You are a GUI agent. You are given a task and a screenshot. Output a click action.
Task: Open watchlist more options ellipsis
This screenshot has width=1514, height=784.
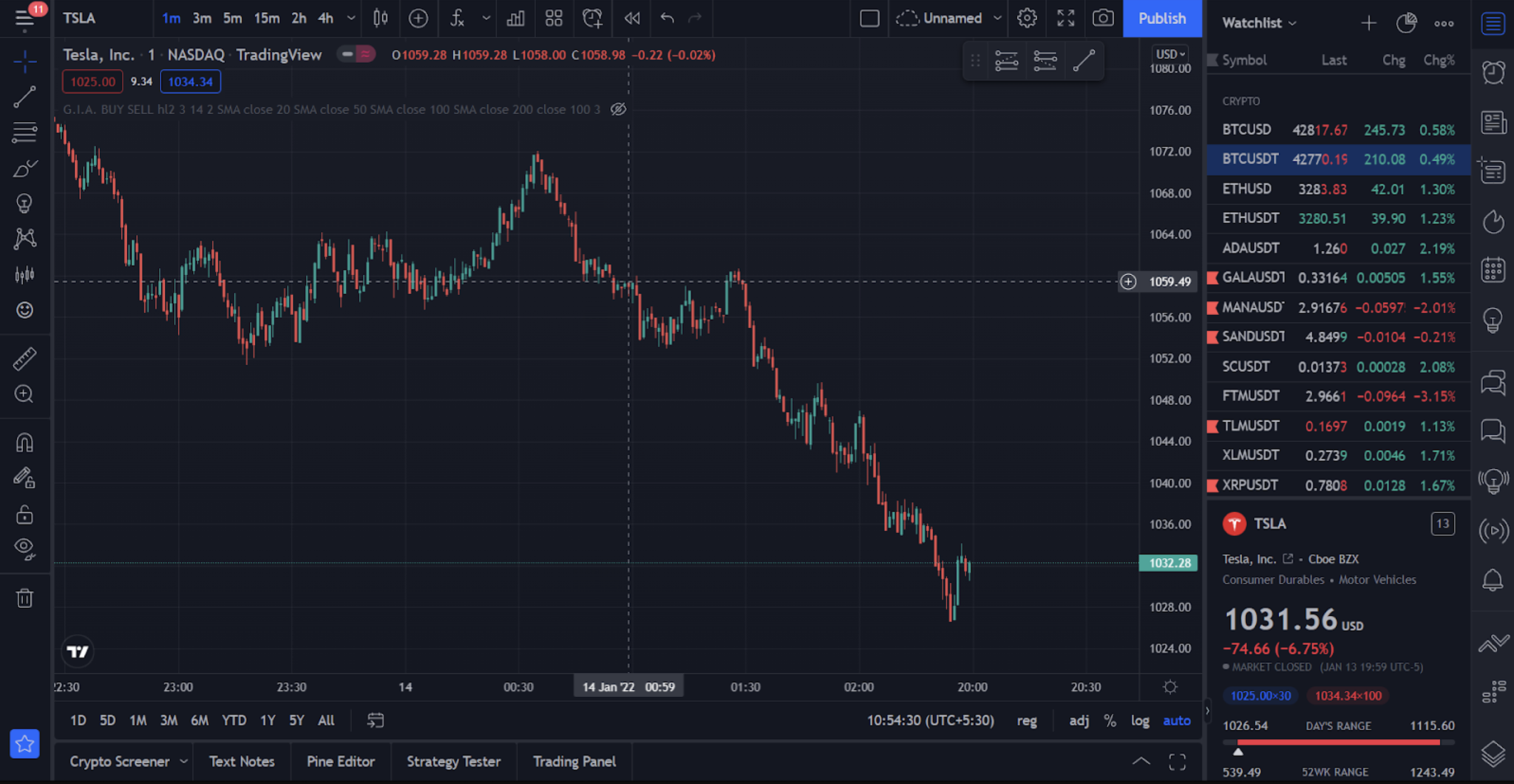(1444, 23)
